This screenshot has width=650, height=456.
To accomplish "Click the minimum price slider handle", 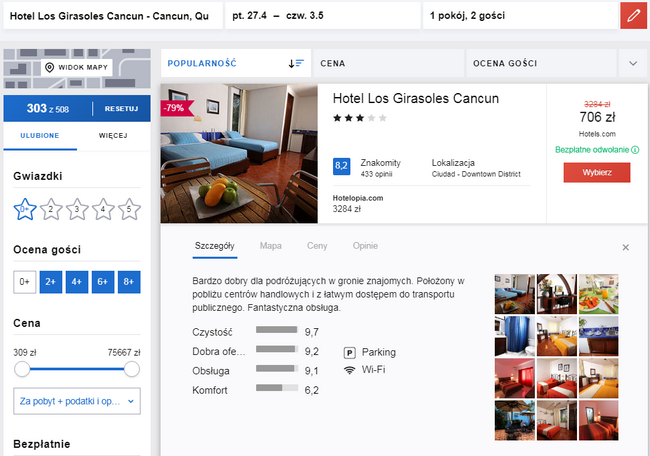I will (21, 369).
